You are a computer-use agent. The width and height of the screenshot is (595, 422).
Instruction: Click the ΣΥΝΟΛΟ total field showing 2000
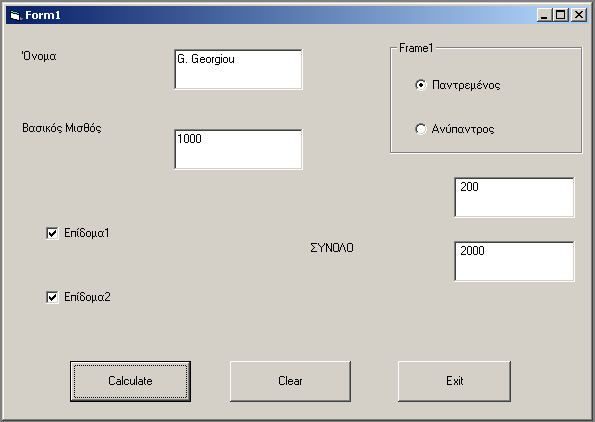[514, 261]
